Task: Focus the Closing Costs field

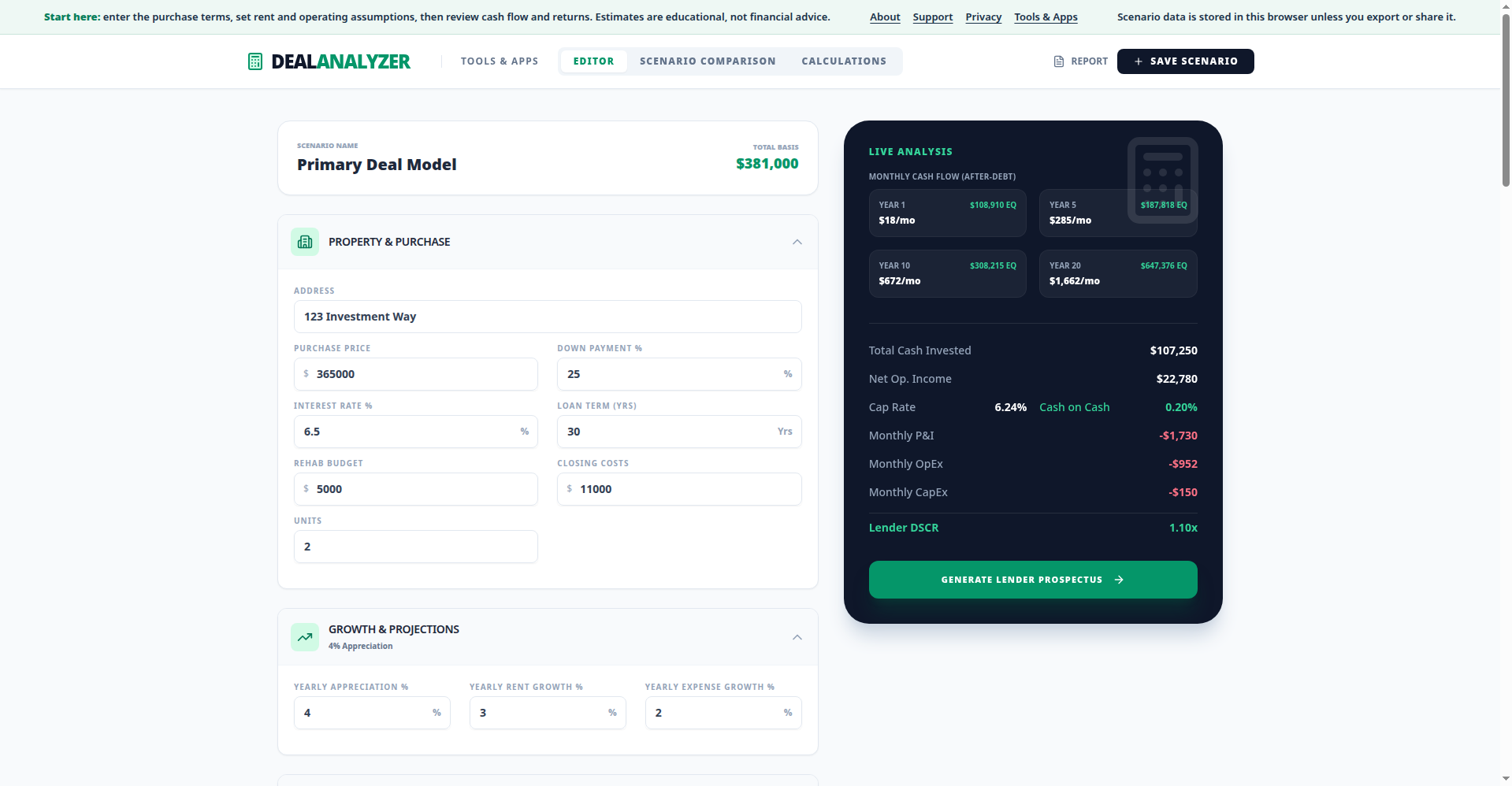Action: tap(679, 489)
